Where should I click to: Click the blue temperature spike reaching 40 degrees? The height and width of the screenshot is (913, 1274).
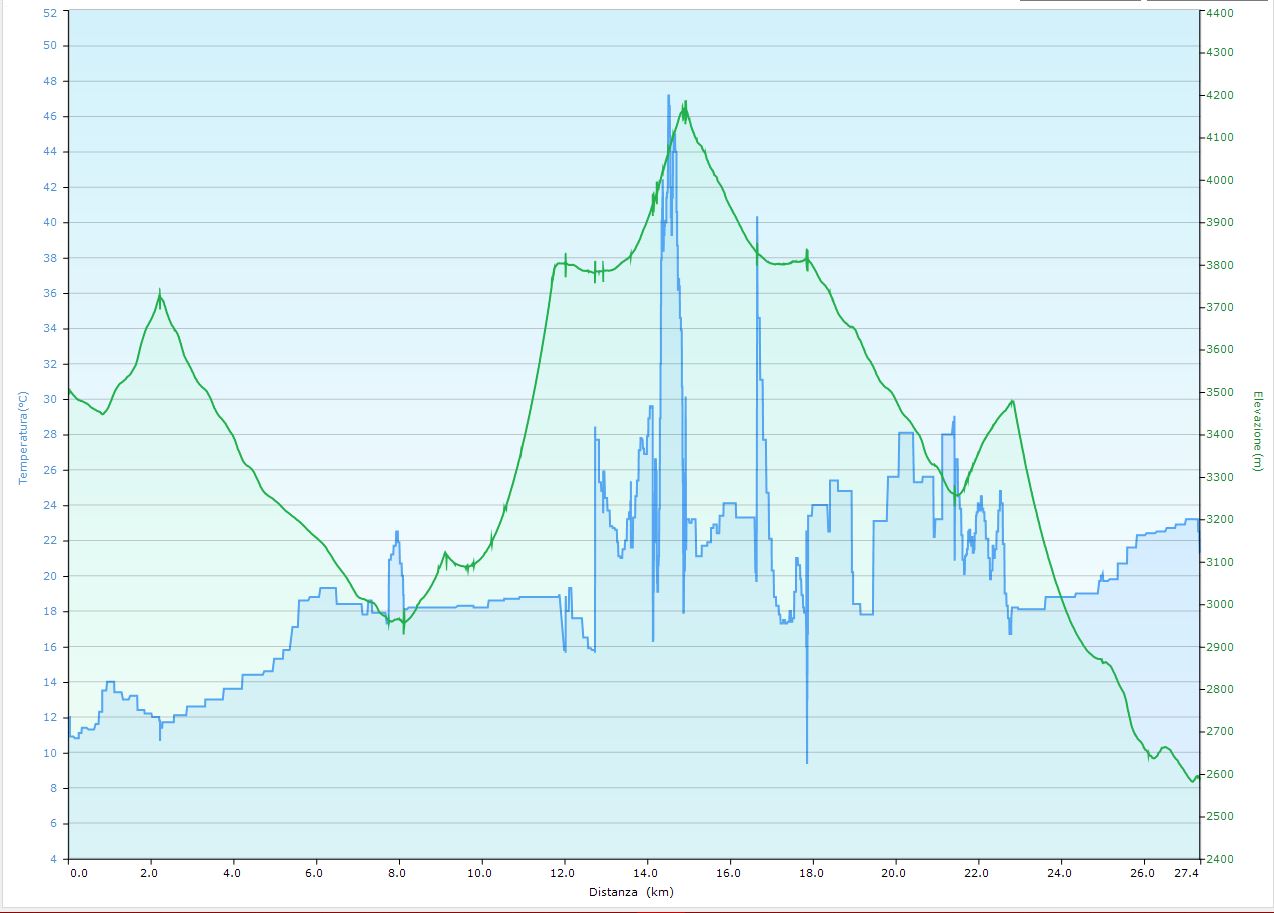point(757,218)
